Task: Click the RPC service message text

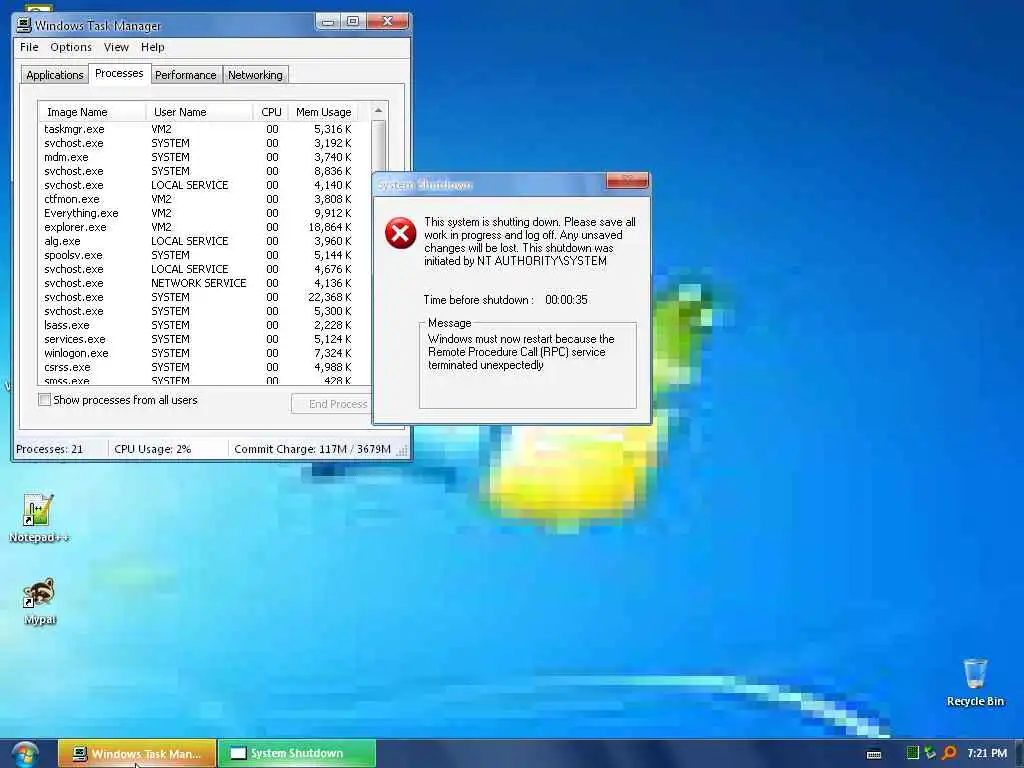Action: (521, 352)
